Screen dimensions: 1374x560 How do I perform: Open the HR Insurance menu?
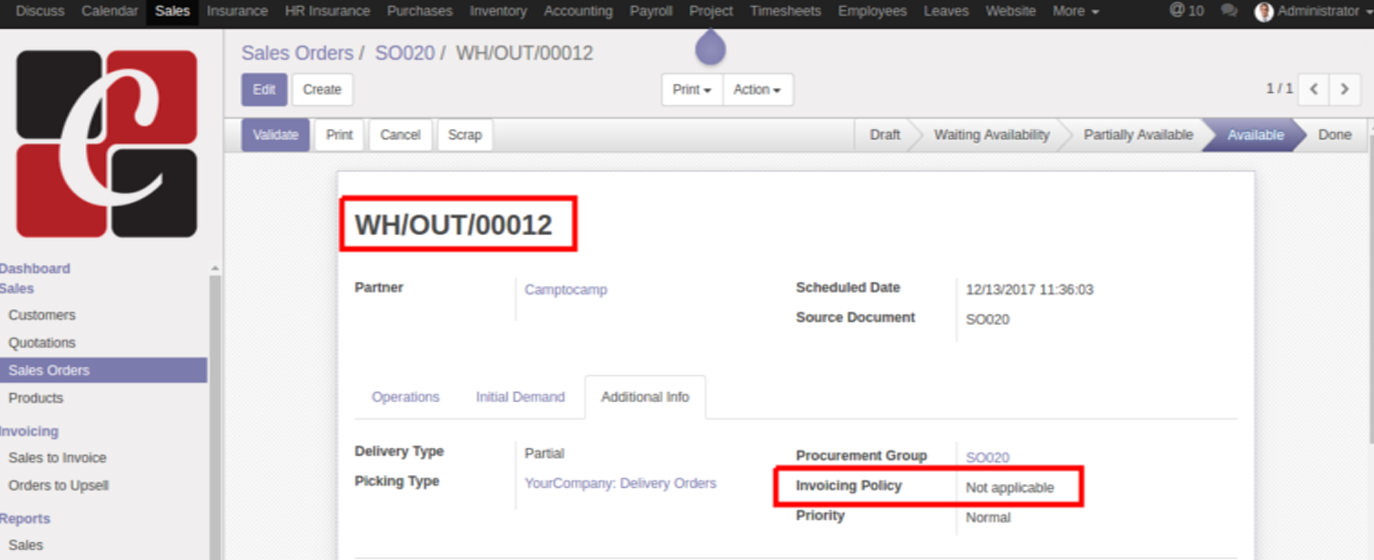point(327,11)
